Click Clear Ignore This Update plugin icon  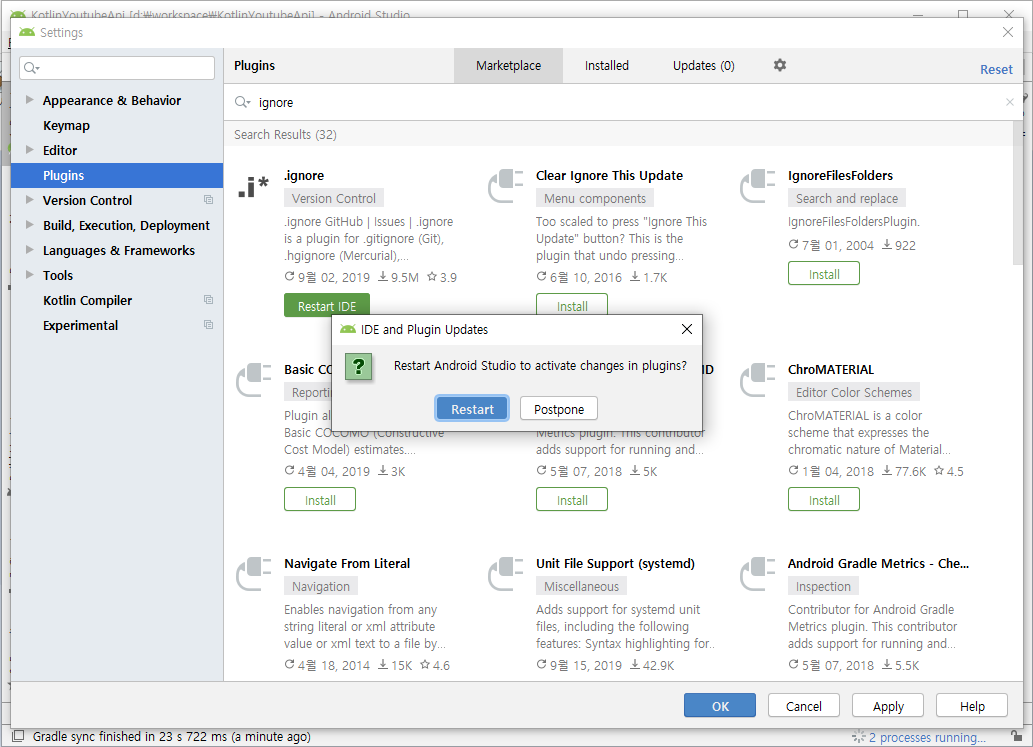505,186
